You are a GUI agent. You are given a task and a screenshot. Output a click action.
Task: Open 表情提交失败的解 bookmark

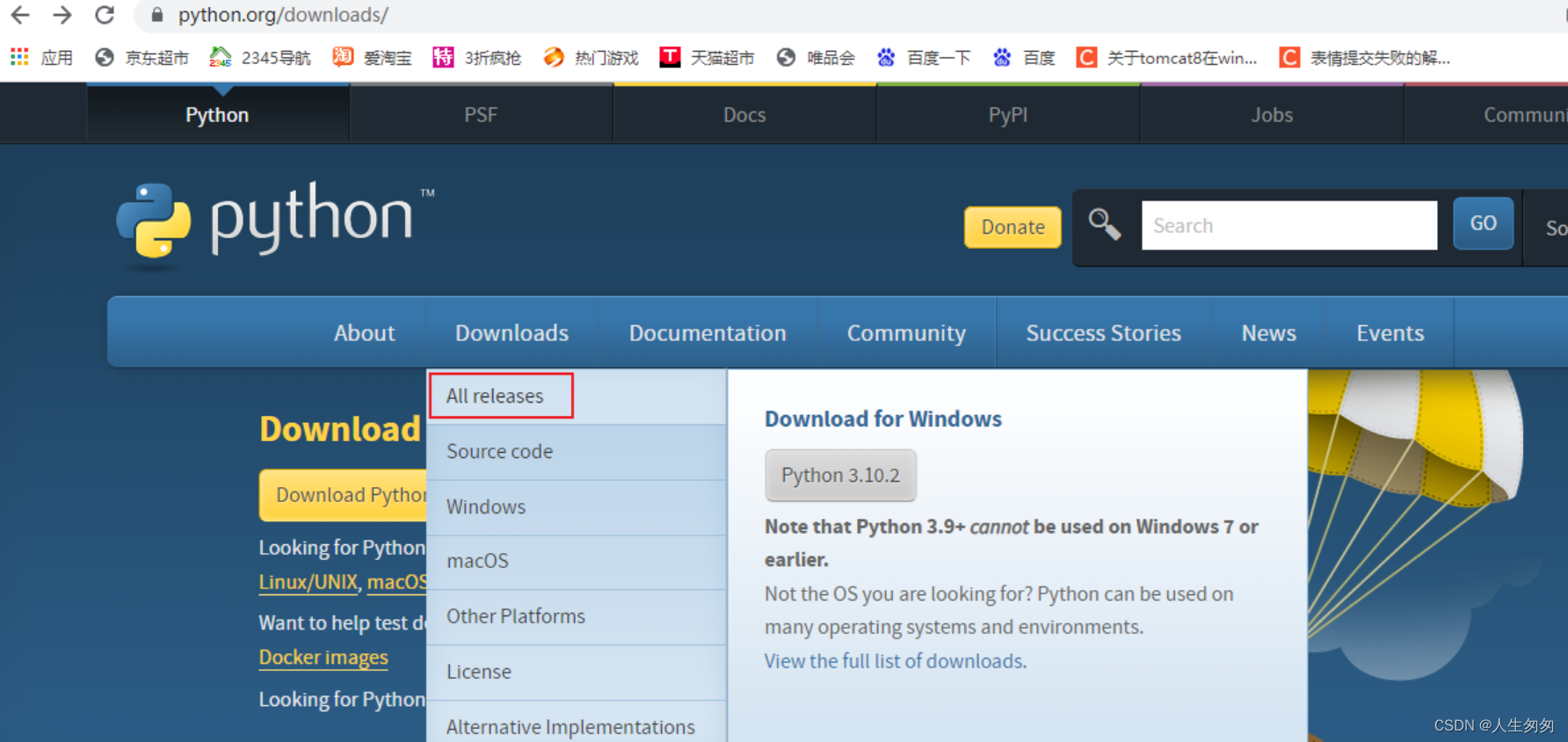(1365, 58)
